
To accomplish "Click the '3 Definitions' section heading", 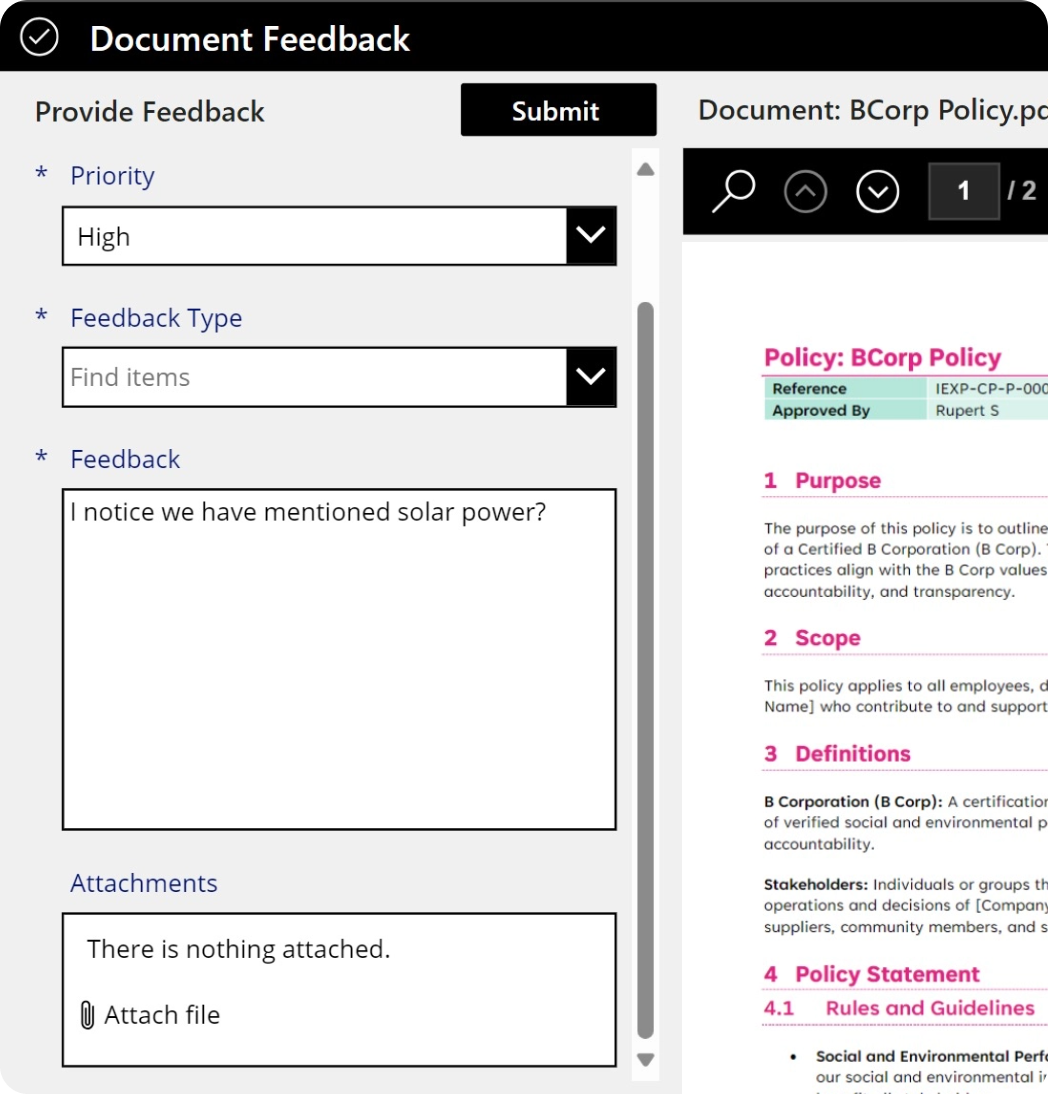I will coord(837,754).
